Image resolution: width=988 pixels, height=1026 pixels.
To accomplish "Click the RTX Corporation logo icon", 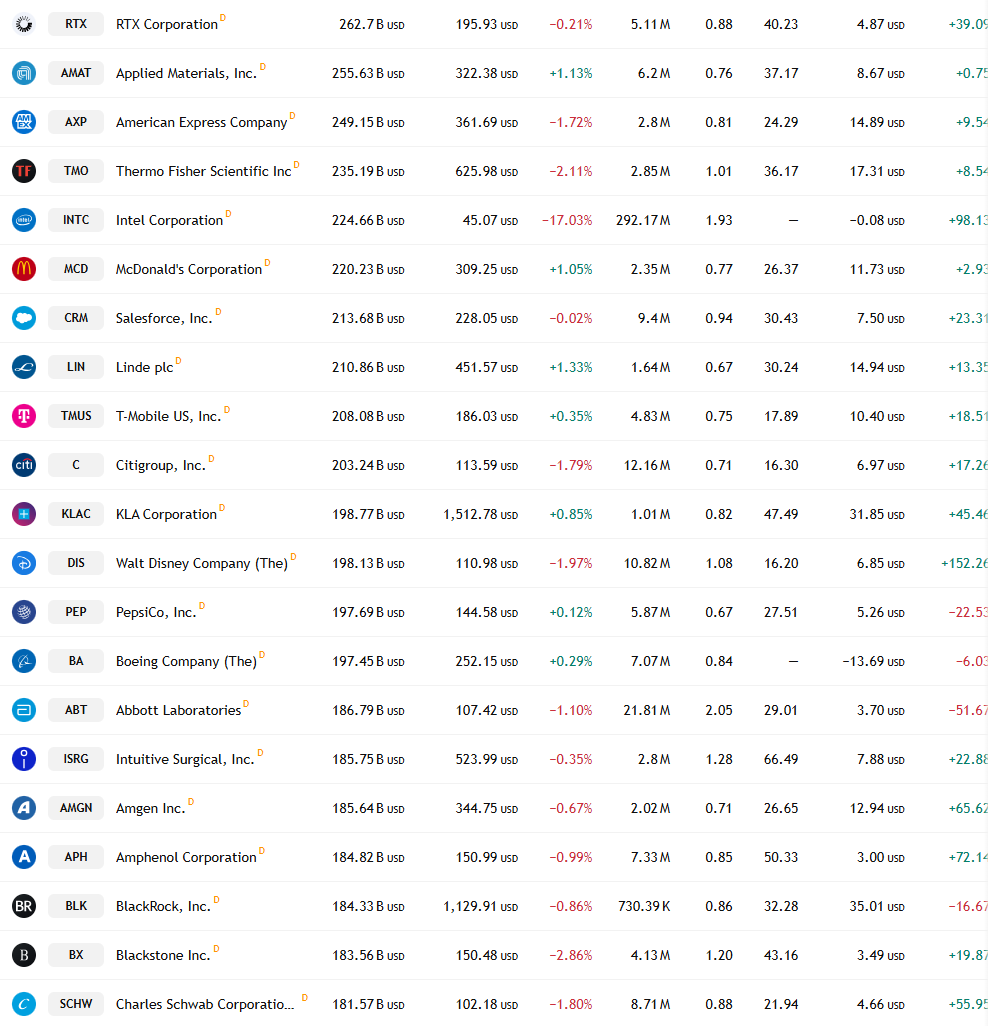I will (x=24, y=24).
